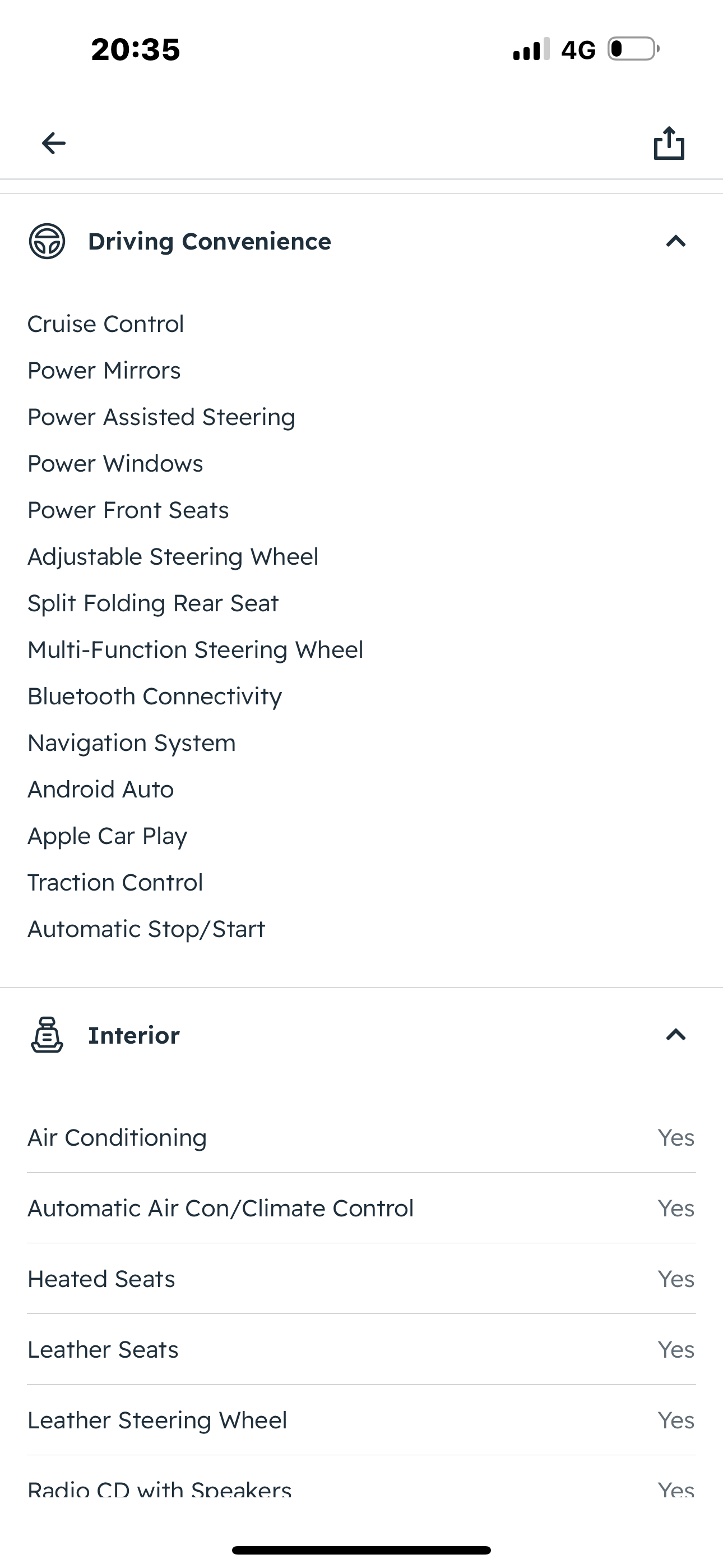The image size is (723, 1568).
Task: Tap the battery status icon
Action: [633, 49]
